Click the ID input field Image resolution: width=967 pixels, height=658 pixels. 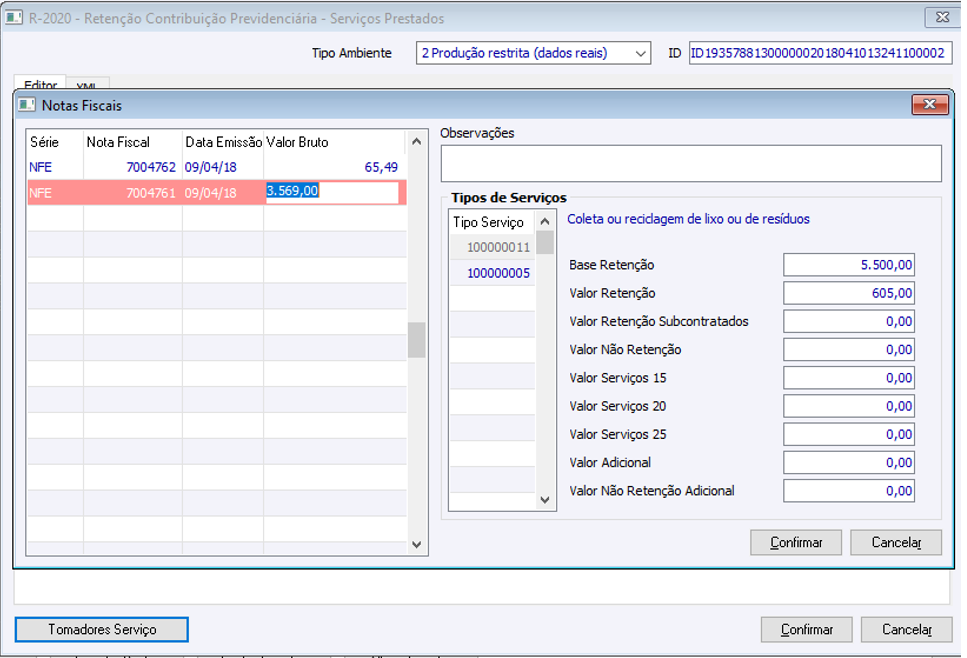(x=818, y=53)
